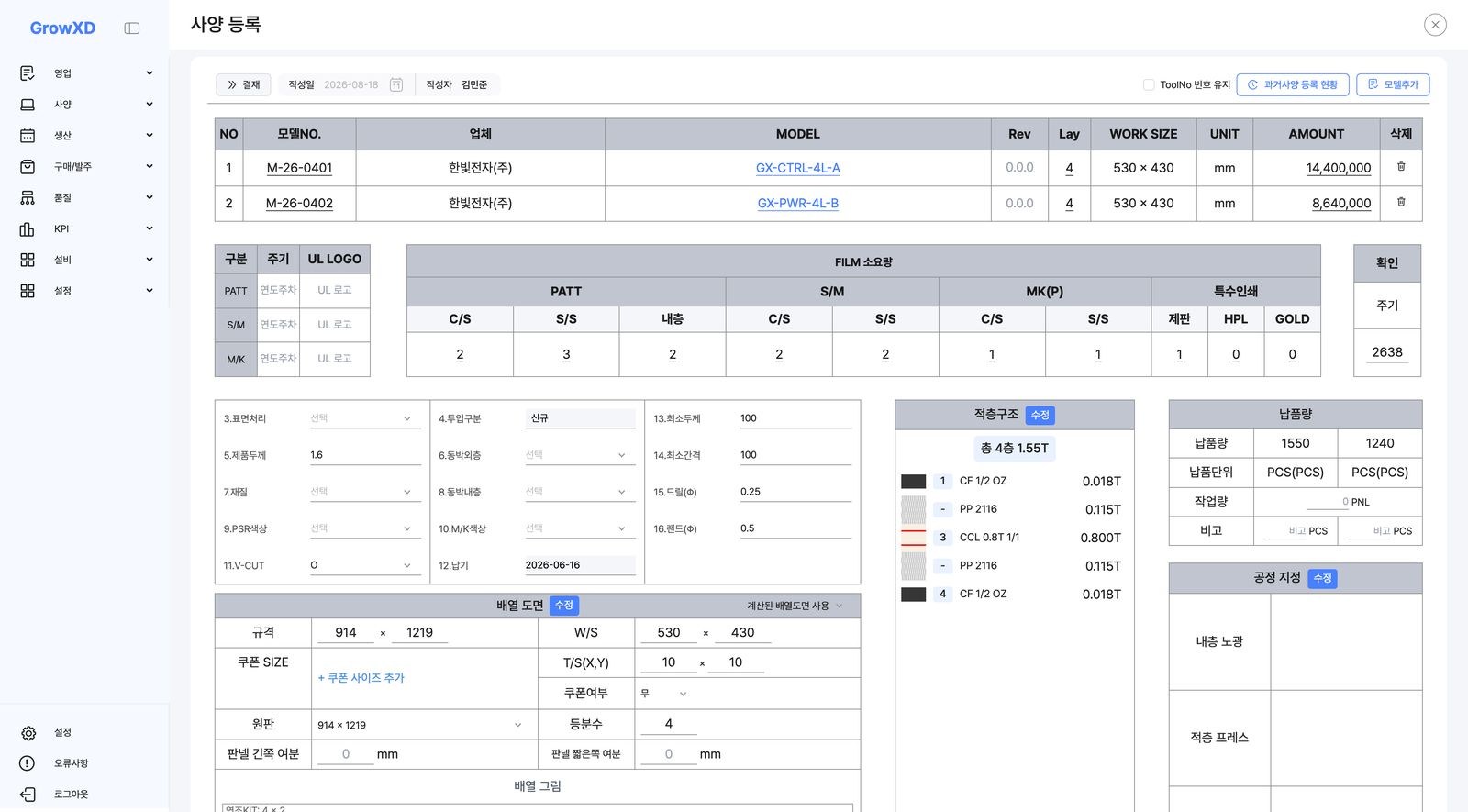Screen dimensions: 1468x812
Task: Click the KPI chart icon
Action: tap(28, 229)
